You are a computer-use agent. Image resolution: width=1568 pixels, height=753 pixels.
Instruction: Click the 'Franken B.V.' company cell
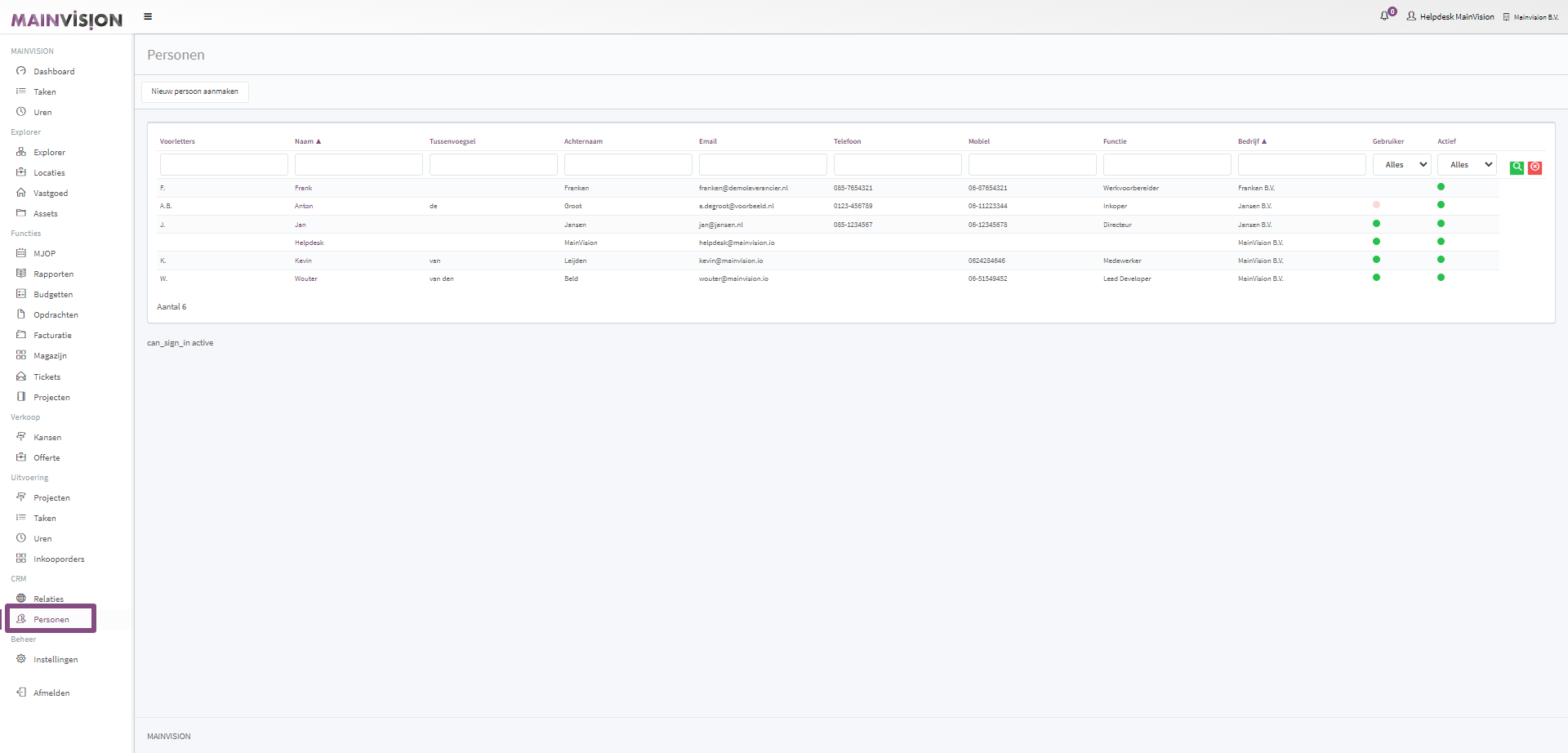[x=1256, y=188]
